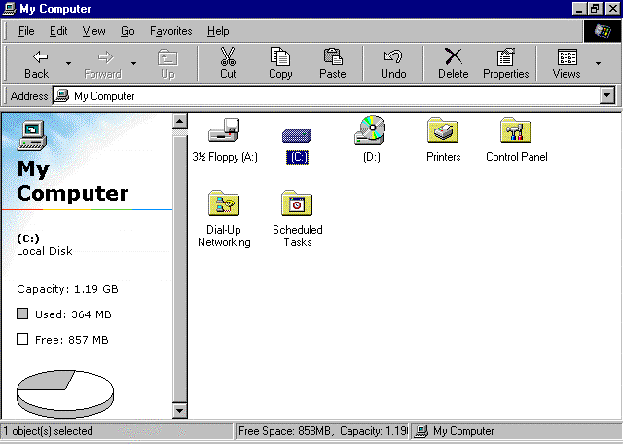
Task: Open the Printers folder icon
Action: pos(443,133)
